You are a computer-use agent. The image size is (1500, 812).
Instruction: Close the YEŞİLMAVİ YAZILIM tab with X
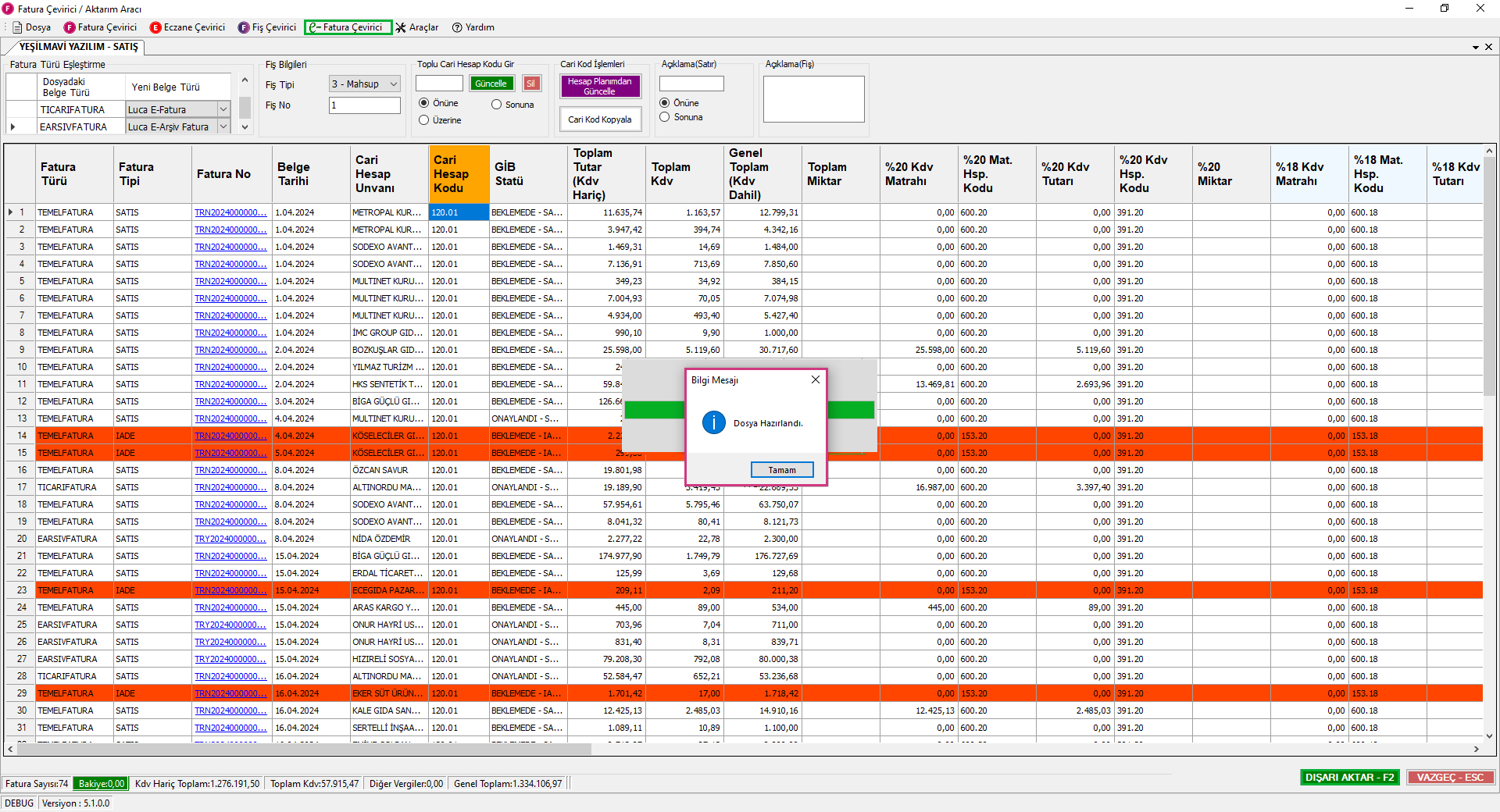[1488, 47]
